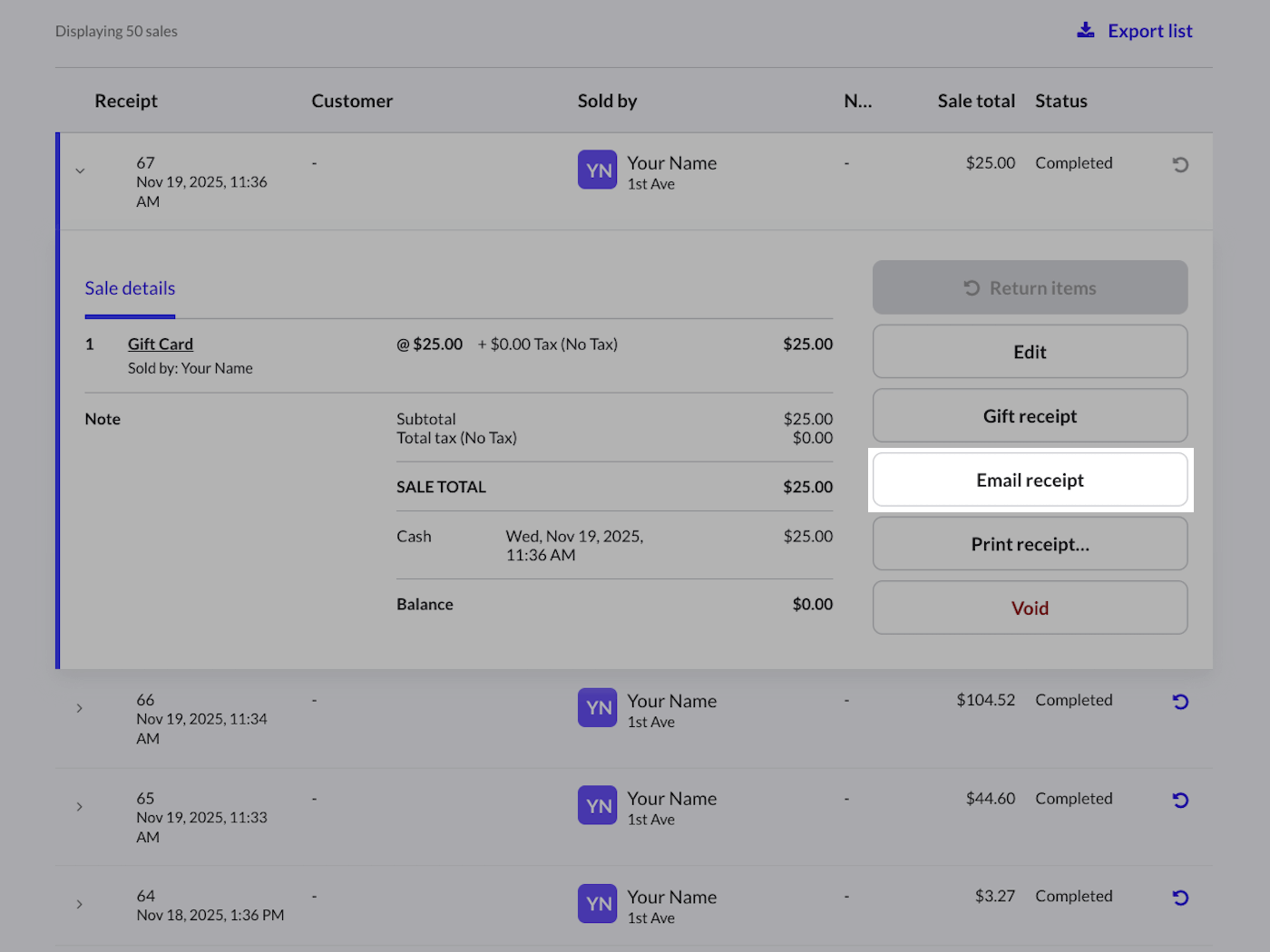Collapse the expanded receipt 67 row
This screenshot has height=952, width=1270.
[80, 170]
